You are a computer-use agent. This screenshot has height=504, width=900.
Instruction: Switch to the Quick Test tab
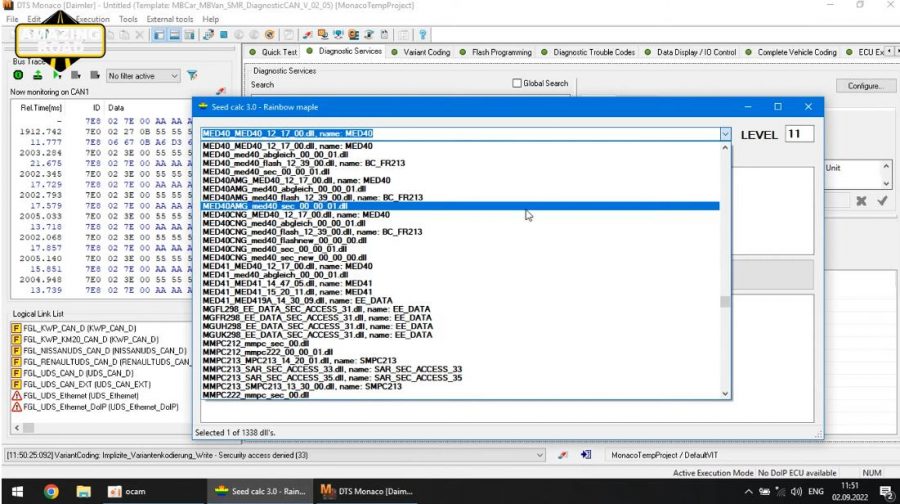[x=278, y=52]
